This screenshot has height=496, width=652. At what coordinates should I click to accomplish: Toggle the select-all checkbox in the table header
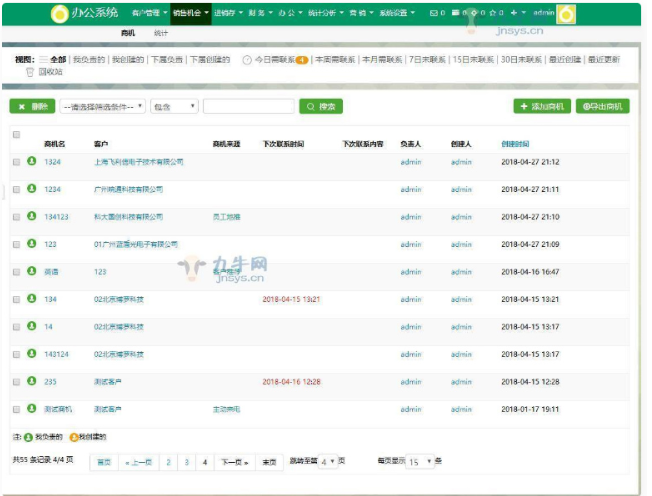pos(16,135)
